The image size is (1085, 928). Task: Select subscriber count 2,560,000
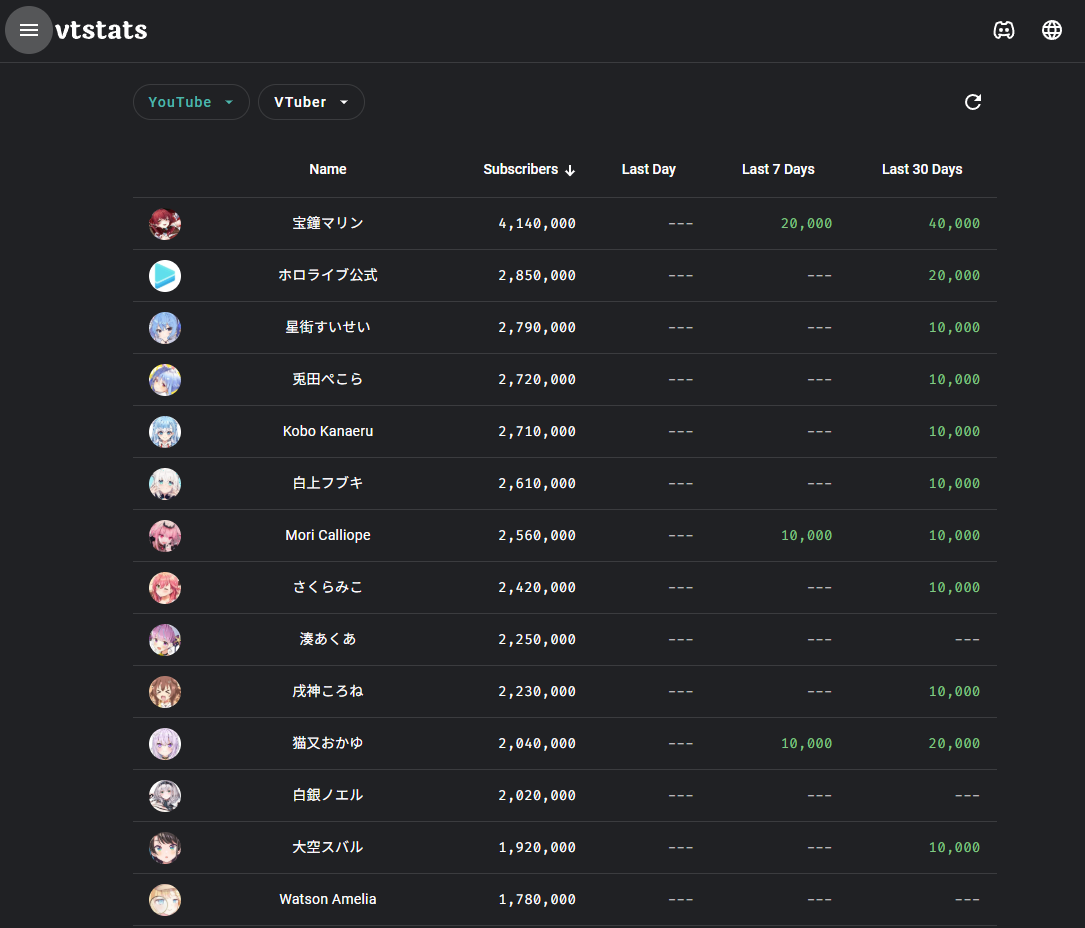pyautogui.click(x=537, y=535)
